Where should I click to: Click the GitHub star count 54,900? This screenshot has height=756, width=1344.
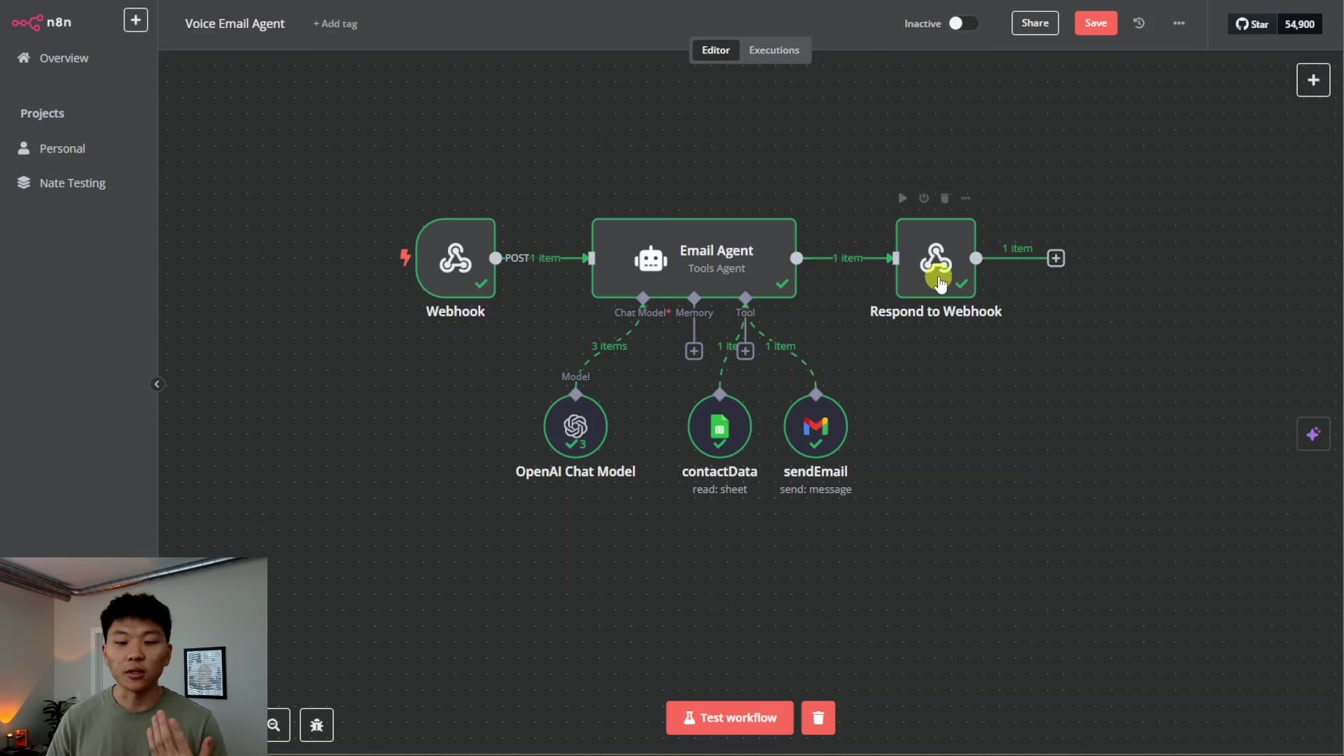click(x=1299, y=24)
